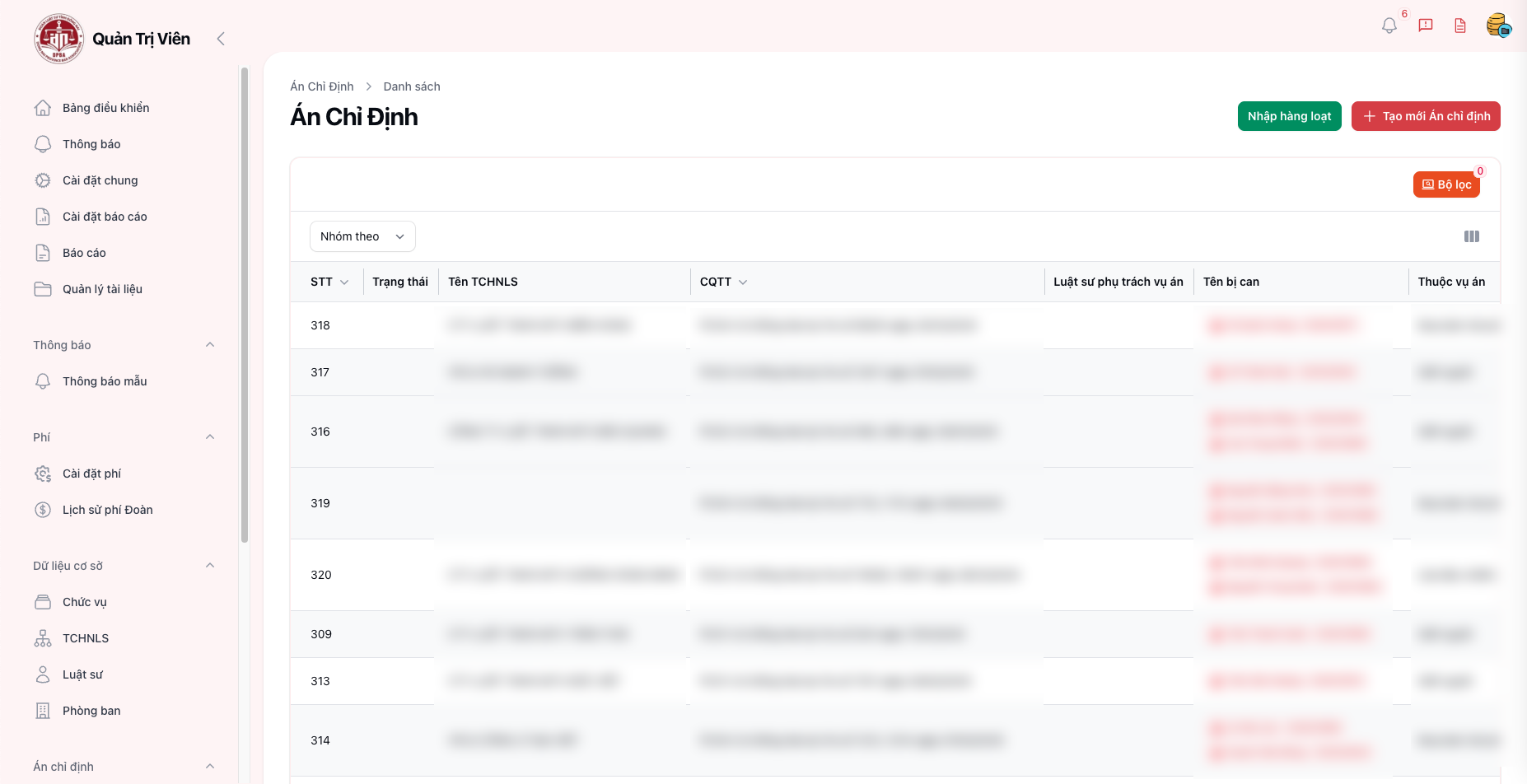Sort by the STT column header
Viewport: 1527px width, 784px height.
pos(329,282)
